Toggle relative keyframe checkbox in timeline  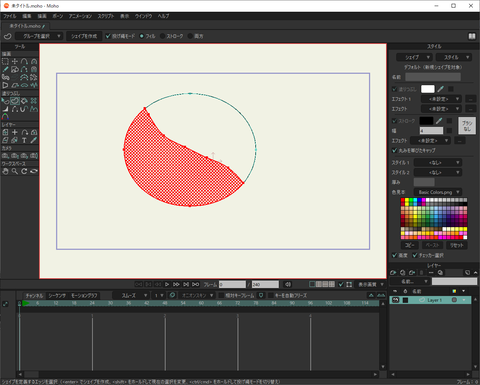pyautogui.click(x=221, y=295)
